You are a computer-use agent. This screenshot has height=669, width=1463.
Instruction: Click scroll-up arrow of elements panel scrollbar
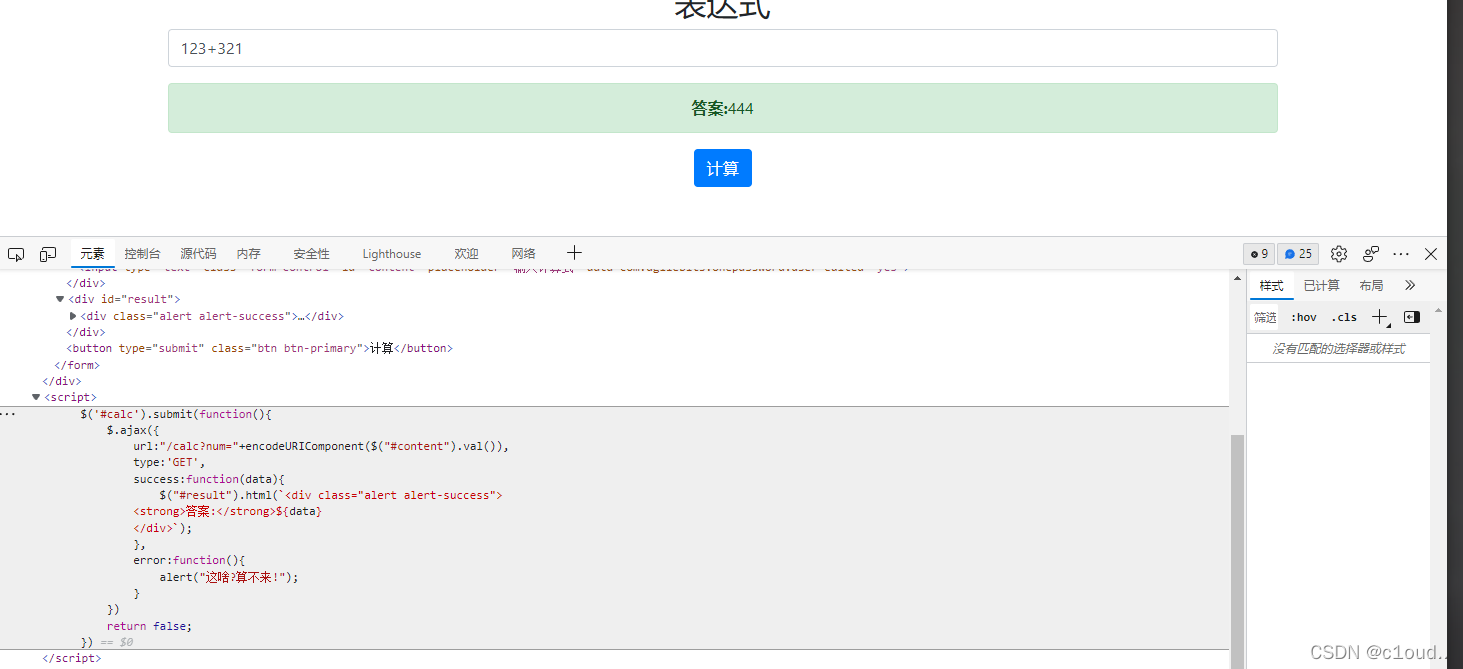point(1237,279)
